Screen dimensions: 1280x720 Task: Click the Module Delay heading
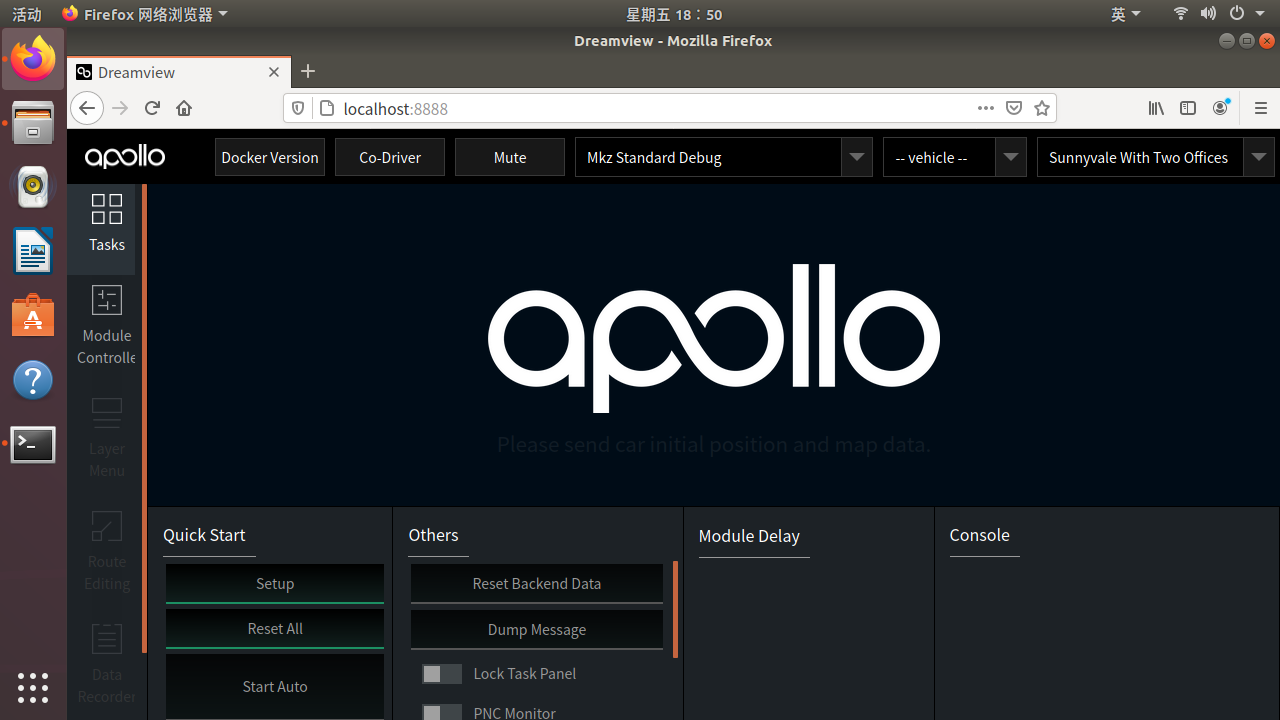pos(749,536)
